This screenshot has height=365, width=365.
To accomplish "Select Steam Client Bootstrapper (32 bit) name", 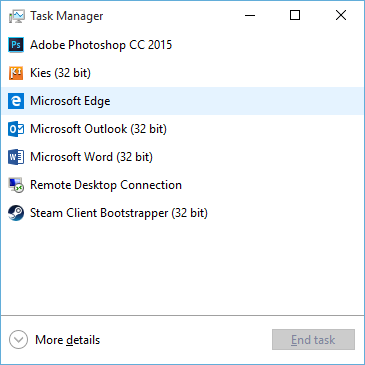I will coord(119,213).
